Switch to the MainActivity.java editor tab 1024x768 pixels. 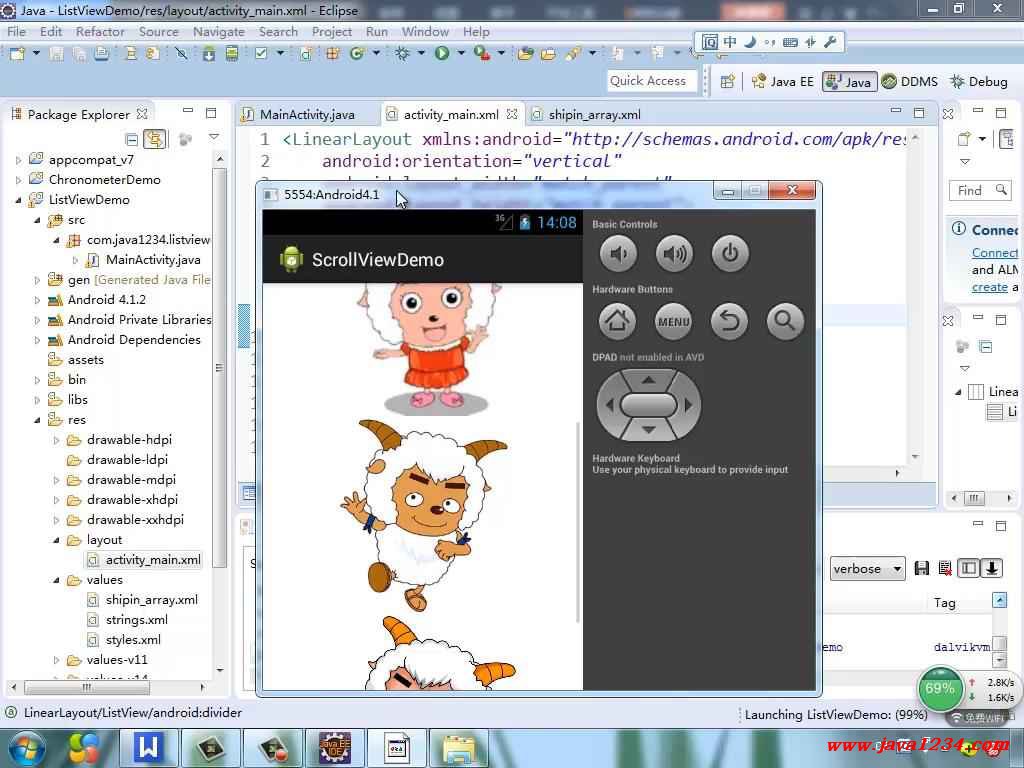click(x=306, y=114)
